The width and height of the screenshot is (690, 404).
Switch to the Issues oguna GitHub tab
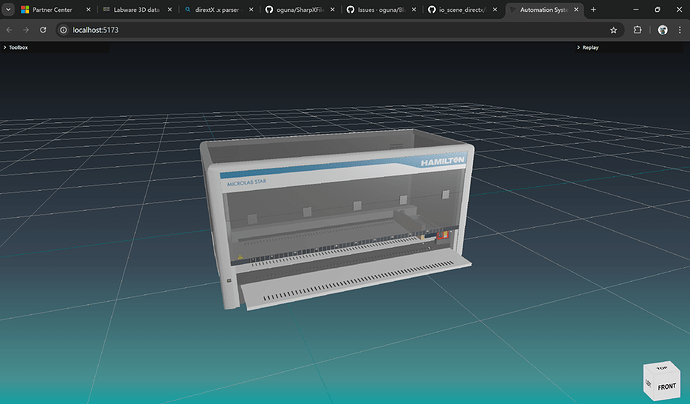(x=381, y=10)
